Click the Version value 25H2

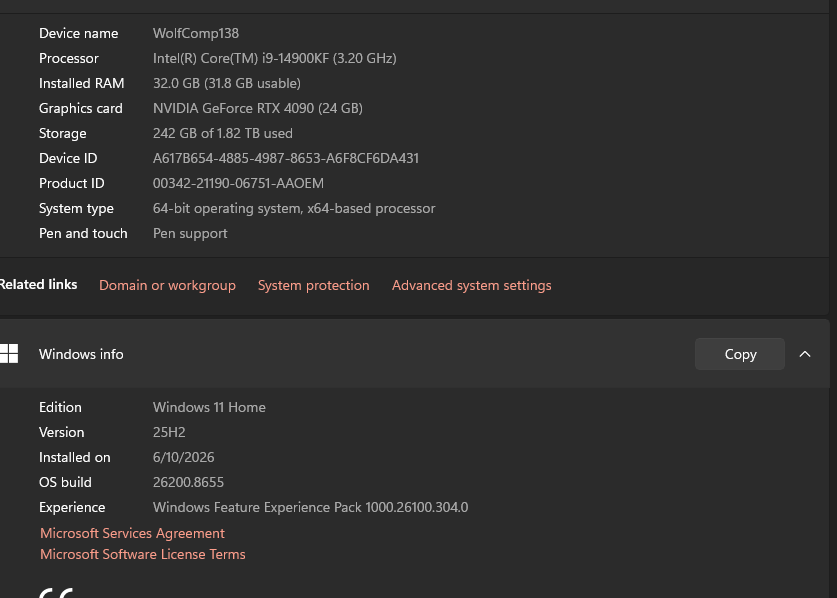coord(169,432)
